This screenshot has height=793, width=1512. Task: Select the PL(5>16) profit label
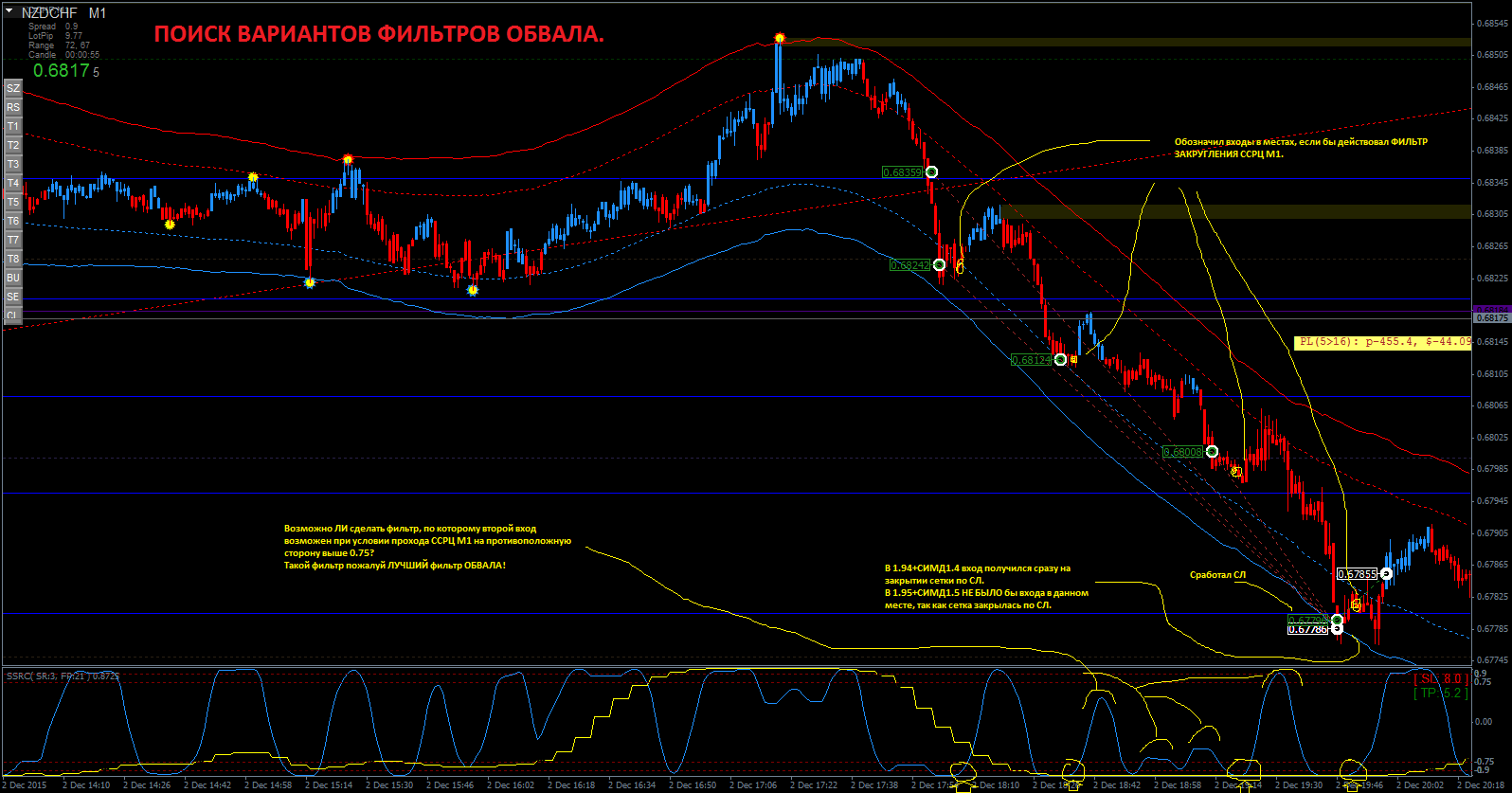pyautogui.click(x=1382, y=342)
